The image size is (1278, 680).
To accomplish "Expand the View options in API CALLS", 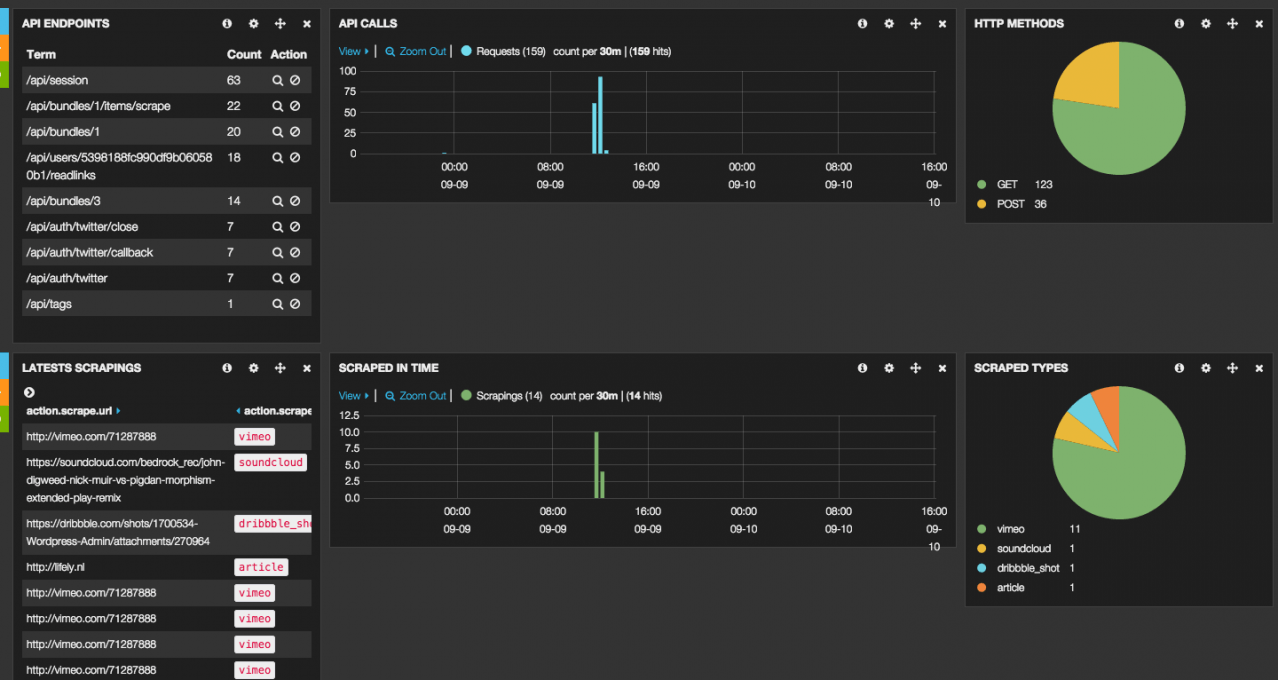I will point(354,51).
